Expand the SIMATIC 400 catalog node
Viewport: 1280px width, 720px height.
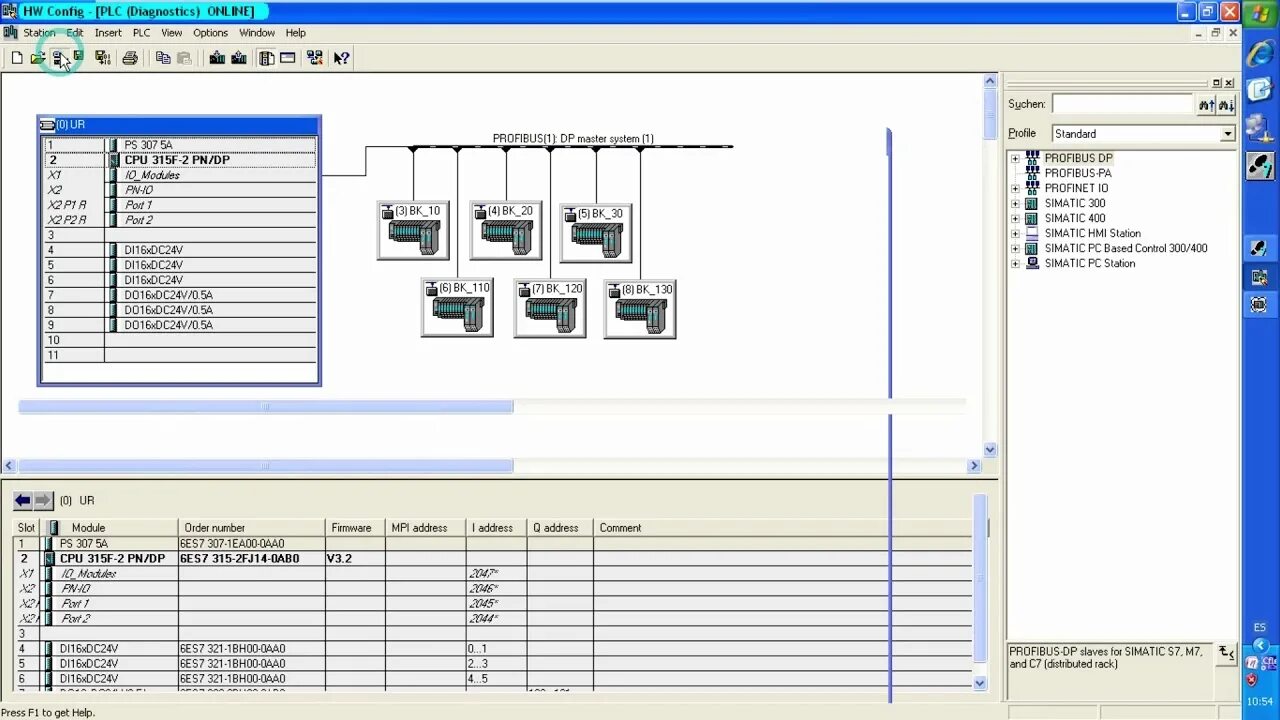point(1015,218)
